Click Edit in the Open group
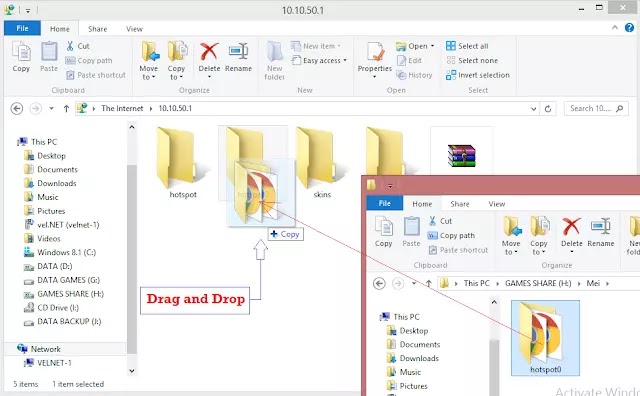Viewport: 640px width, 396px height. tap(409, 60)
